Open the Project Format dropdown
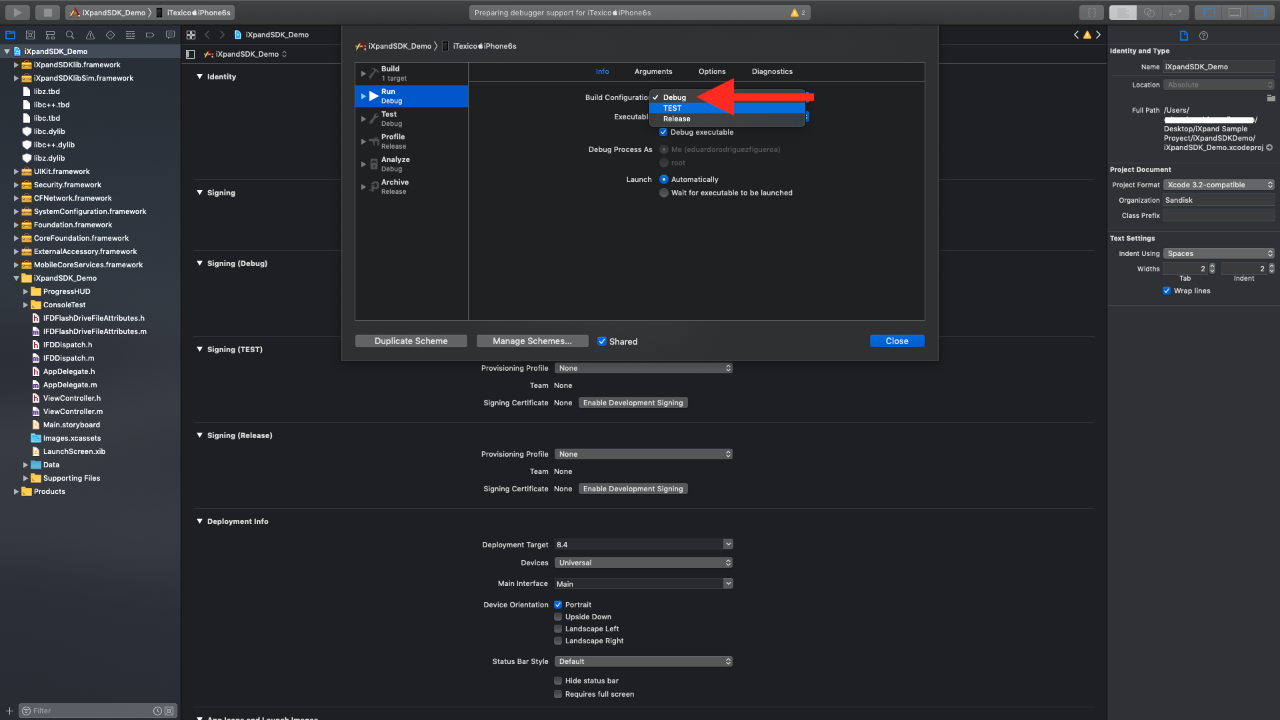This screenshot has height=720, width=1280. pyautogui.click(x=1219, y=184)
